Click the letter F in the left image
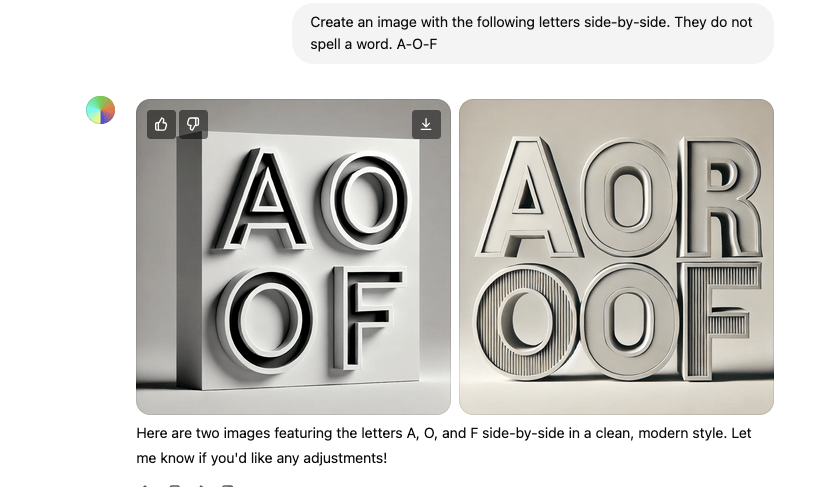This screenshot has width=814, height=487. coord(366,317)
